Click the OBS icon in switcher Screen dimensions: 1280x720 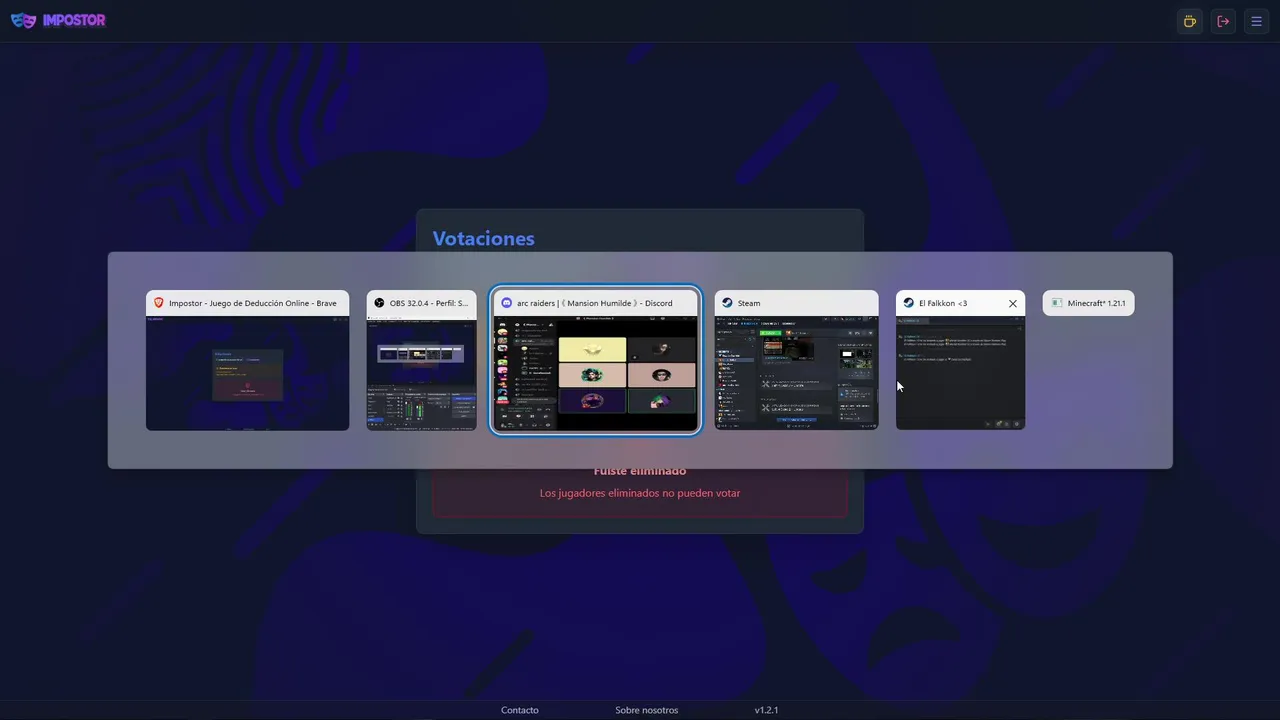[x=379, y=303]
